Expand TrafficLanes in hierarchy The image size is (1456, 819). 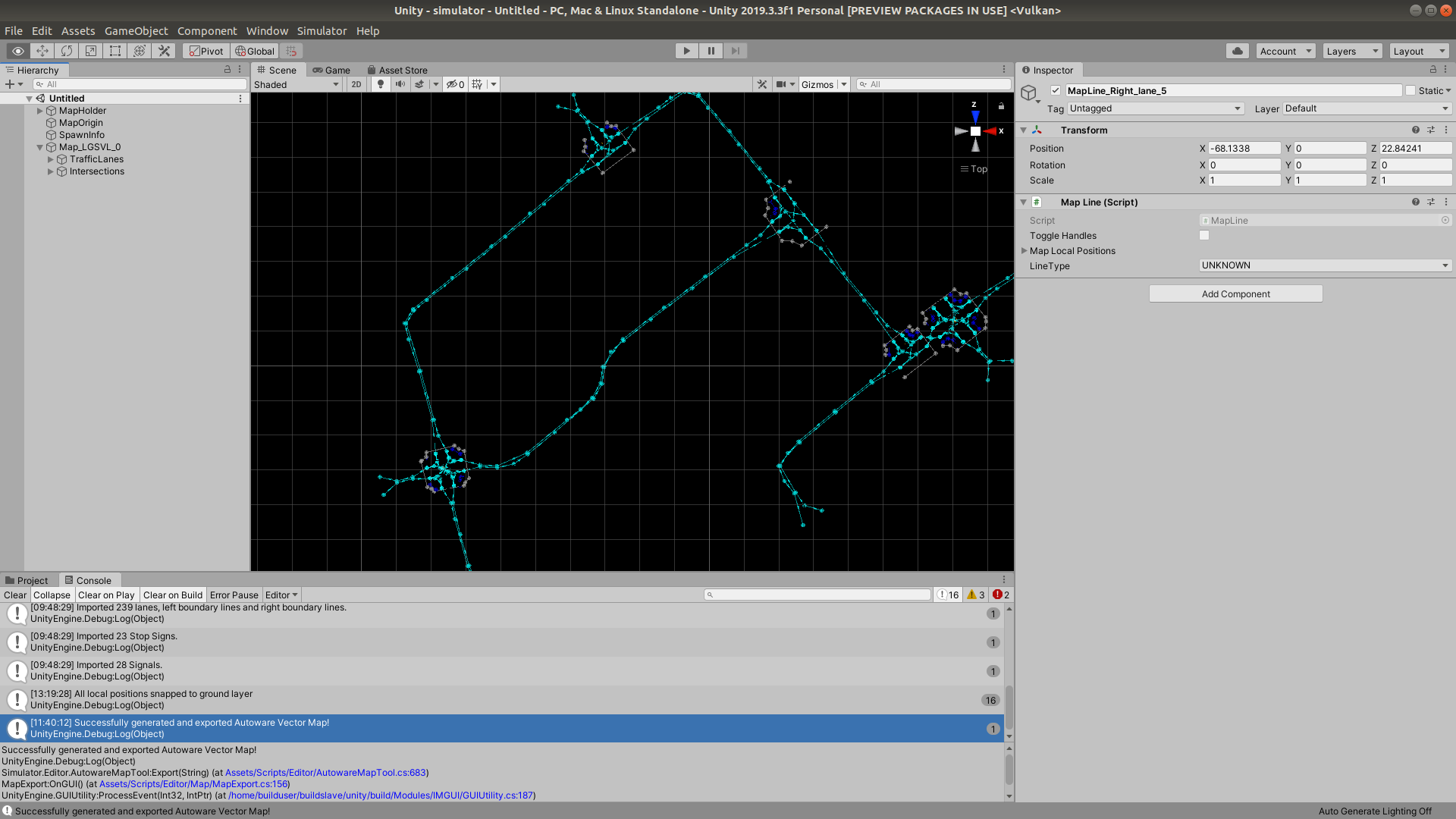coord(51,159)
